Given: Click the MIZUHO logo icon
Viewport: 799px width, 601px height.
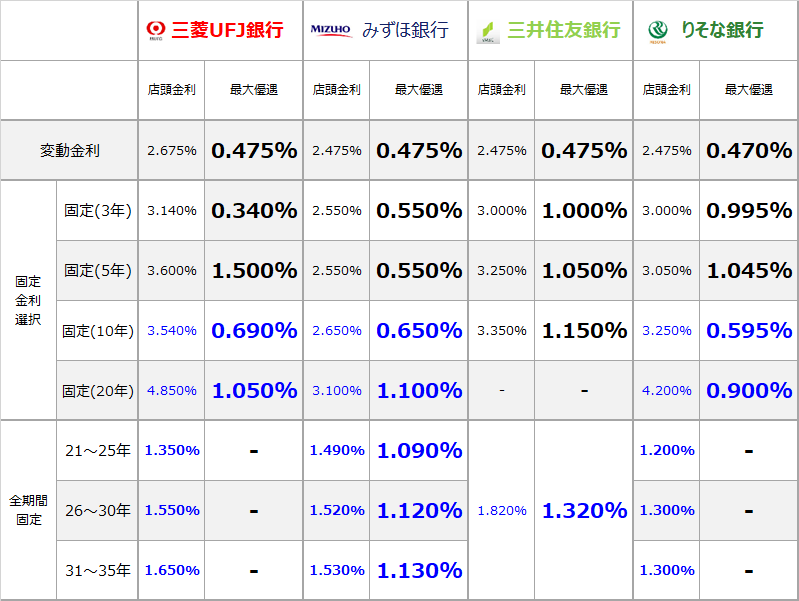Looking at the screenshot, I should coord(331,30).
